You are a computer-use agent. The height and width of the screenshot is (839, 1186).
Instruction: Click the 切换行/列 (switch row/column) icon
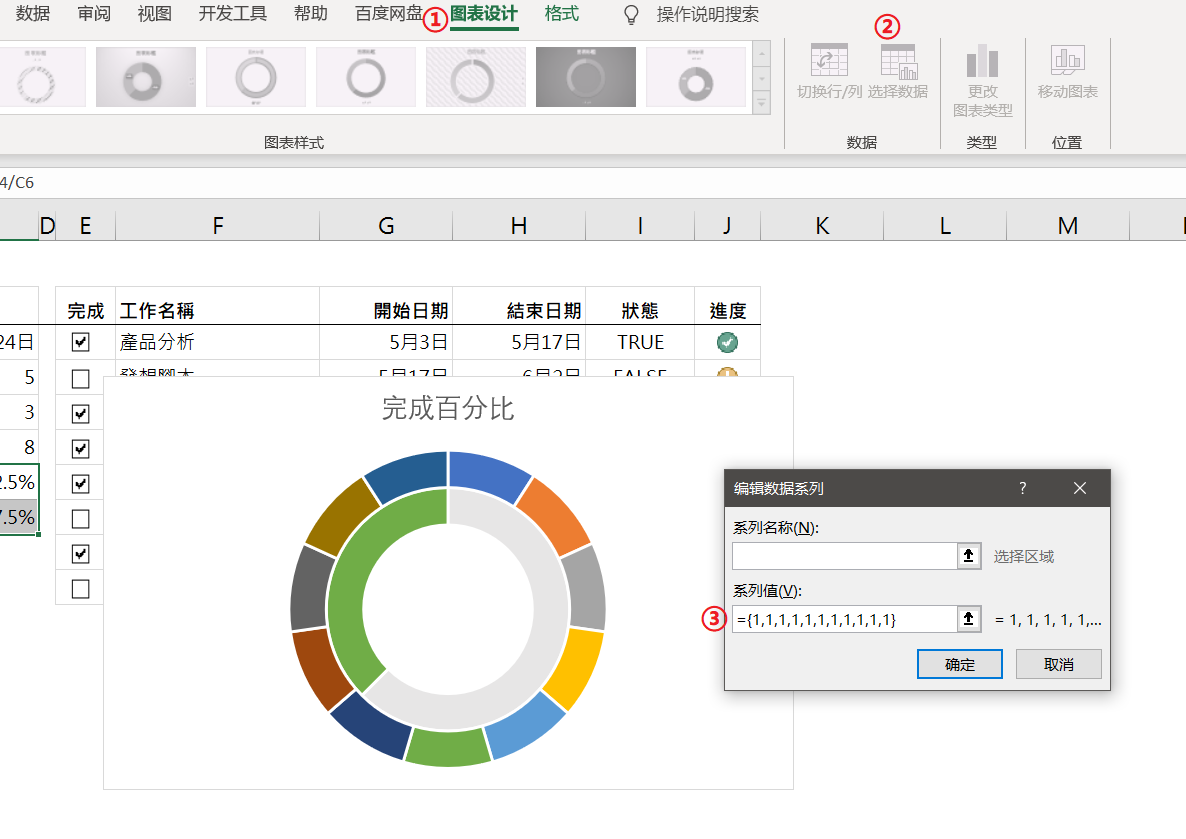pos(829,61)
